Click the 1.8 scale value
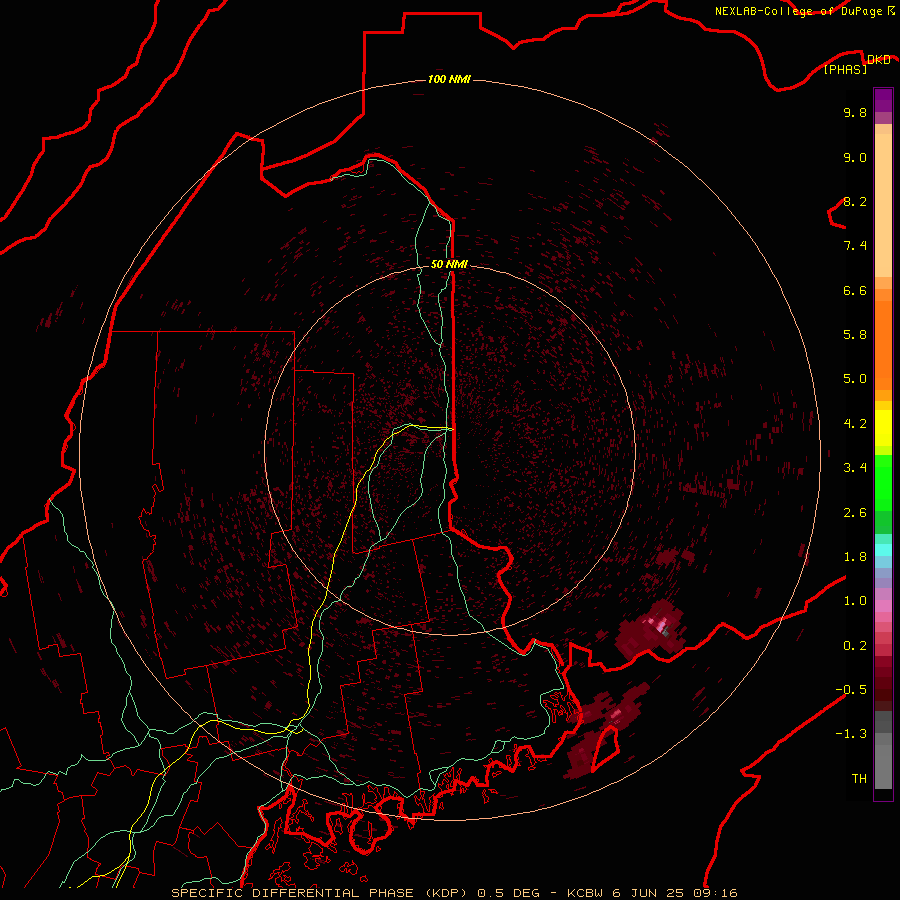The height and width of the screenshot is (900, 900). point(855,557)
